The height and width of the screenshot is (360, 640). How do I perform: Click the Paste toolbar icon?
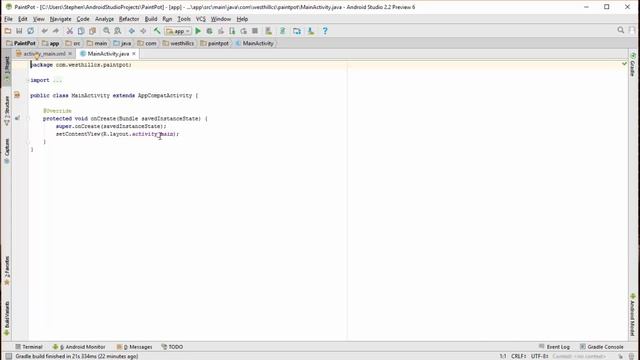click(x=92, y=31)
